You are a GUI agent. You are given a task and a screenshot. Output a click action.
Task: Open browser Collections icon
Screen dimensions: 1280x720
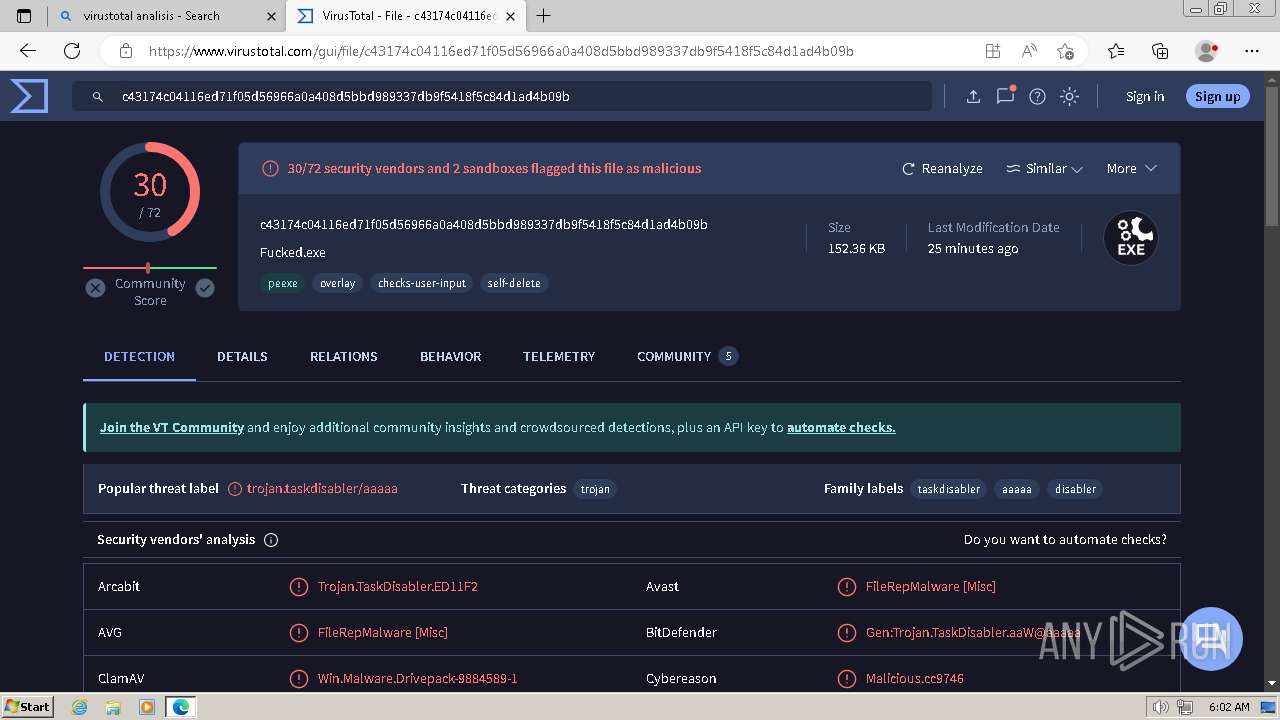1160,51
